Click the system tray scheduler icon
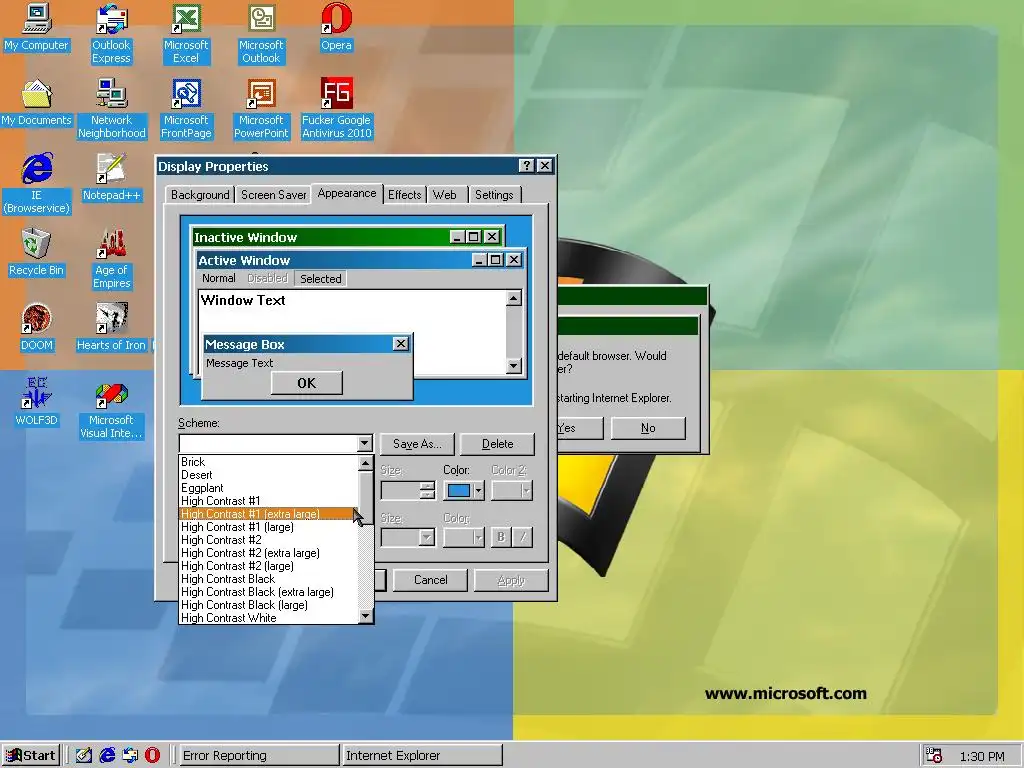The height and width of the screenshot is (768, 1024). click(x=934, y=756)
